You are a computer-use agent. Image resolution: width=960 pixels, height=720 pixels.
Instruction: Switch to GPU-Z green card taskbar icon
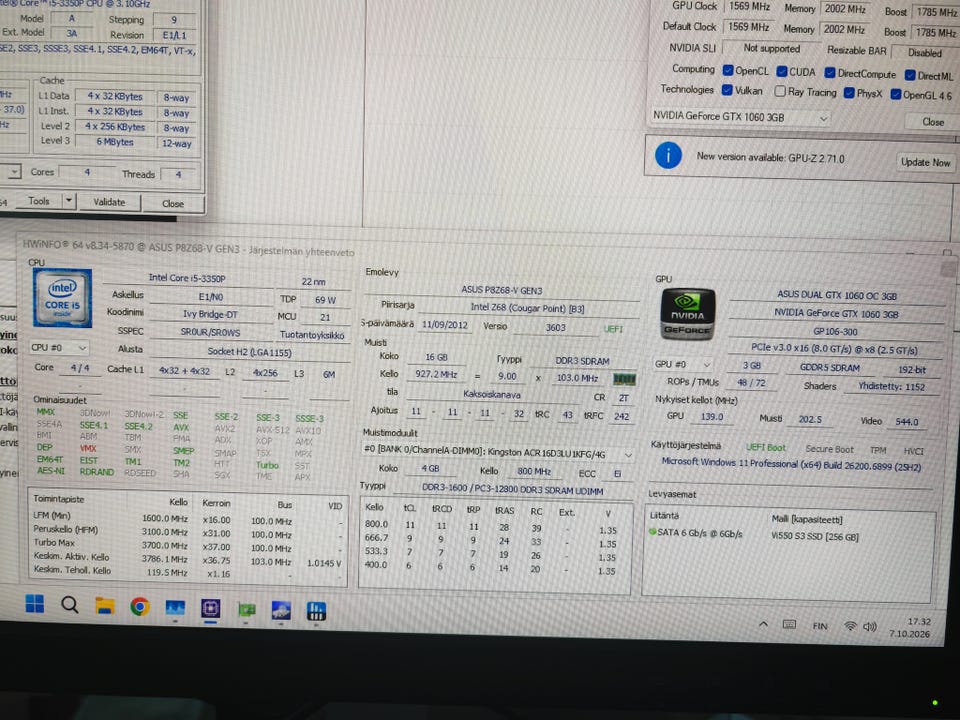[x=246, y=610]
